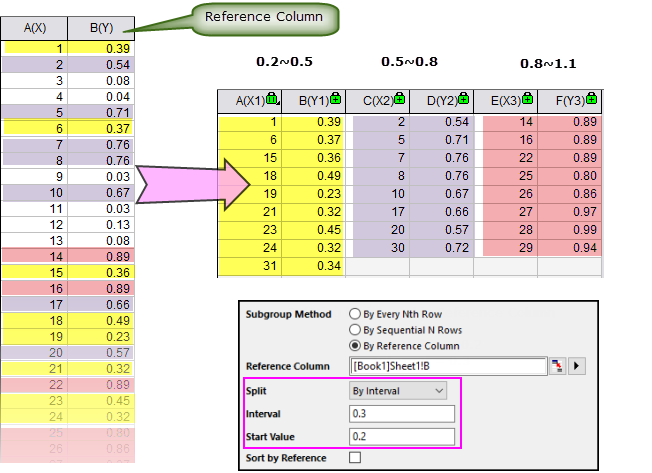
Task: Select the B(Y) column header
Action: click(x=101, y=28)
